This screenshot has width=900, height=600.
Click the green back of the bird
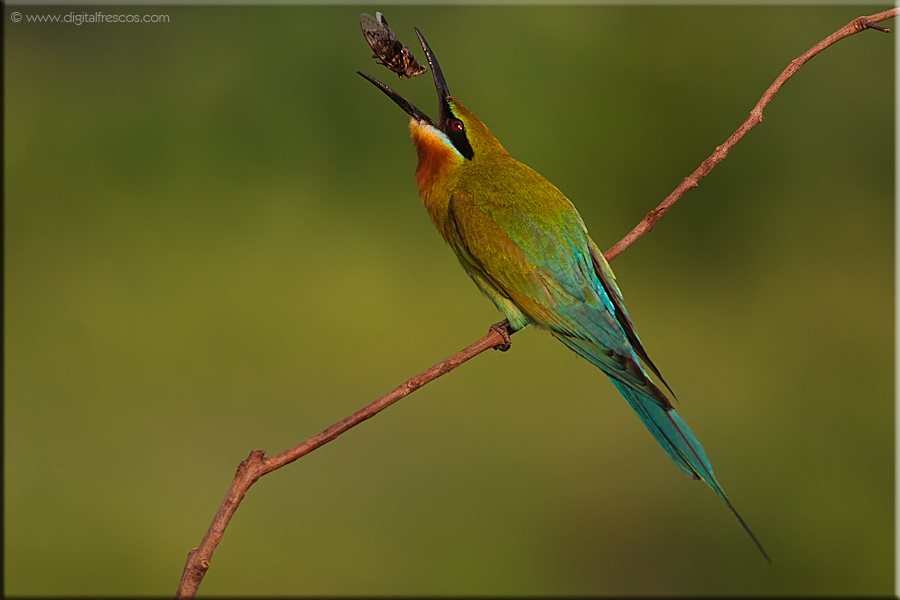tap(520, 200)
